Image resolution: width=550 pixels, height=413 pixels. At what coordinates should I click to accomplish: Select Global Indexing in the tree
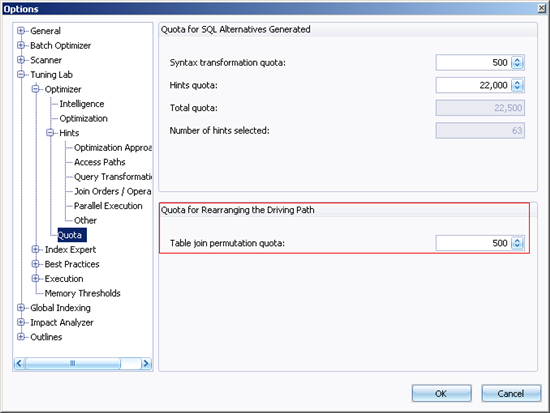60,308
